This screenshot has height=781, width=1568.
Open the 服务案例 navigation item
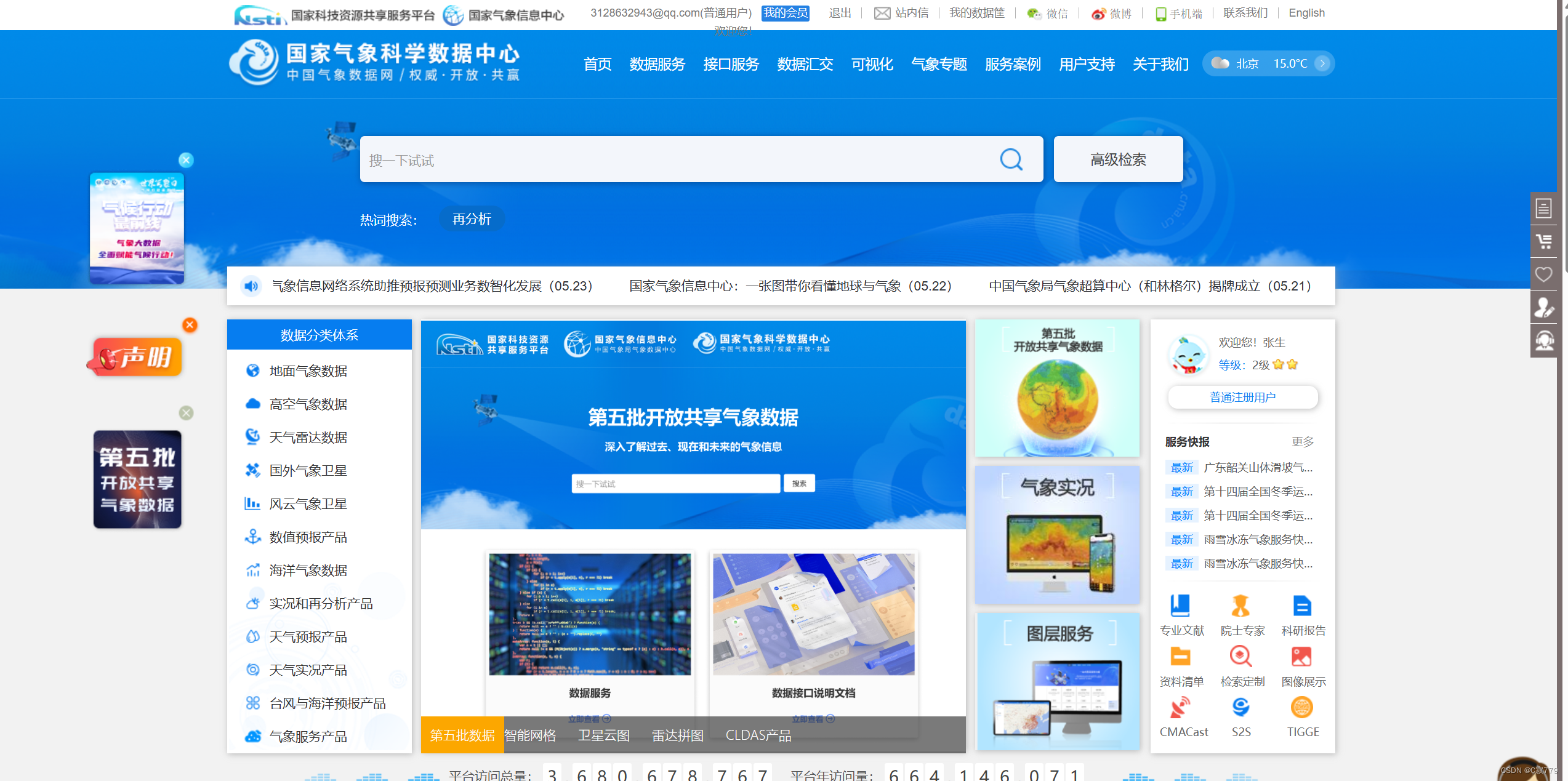coord(1013,64)
